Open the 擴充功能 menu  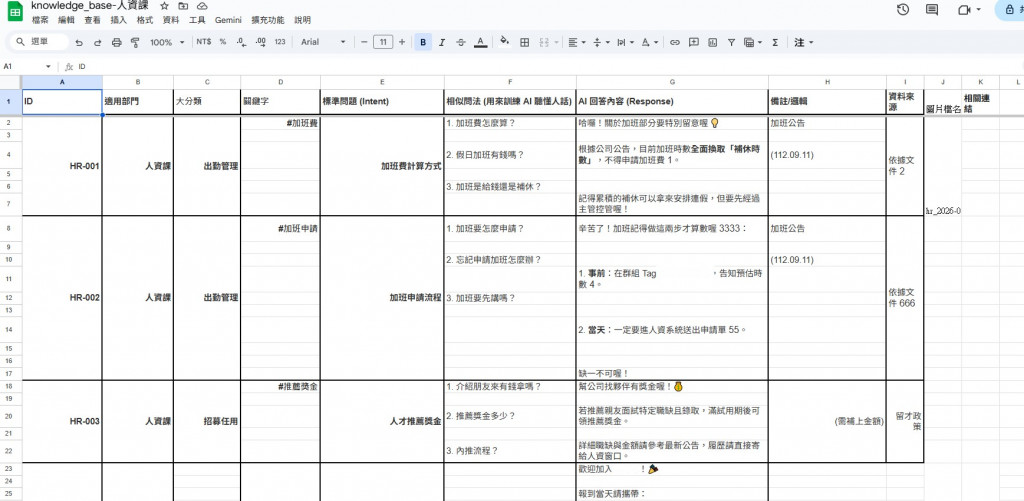[x=268, y=20]
